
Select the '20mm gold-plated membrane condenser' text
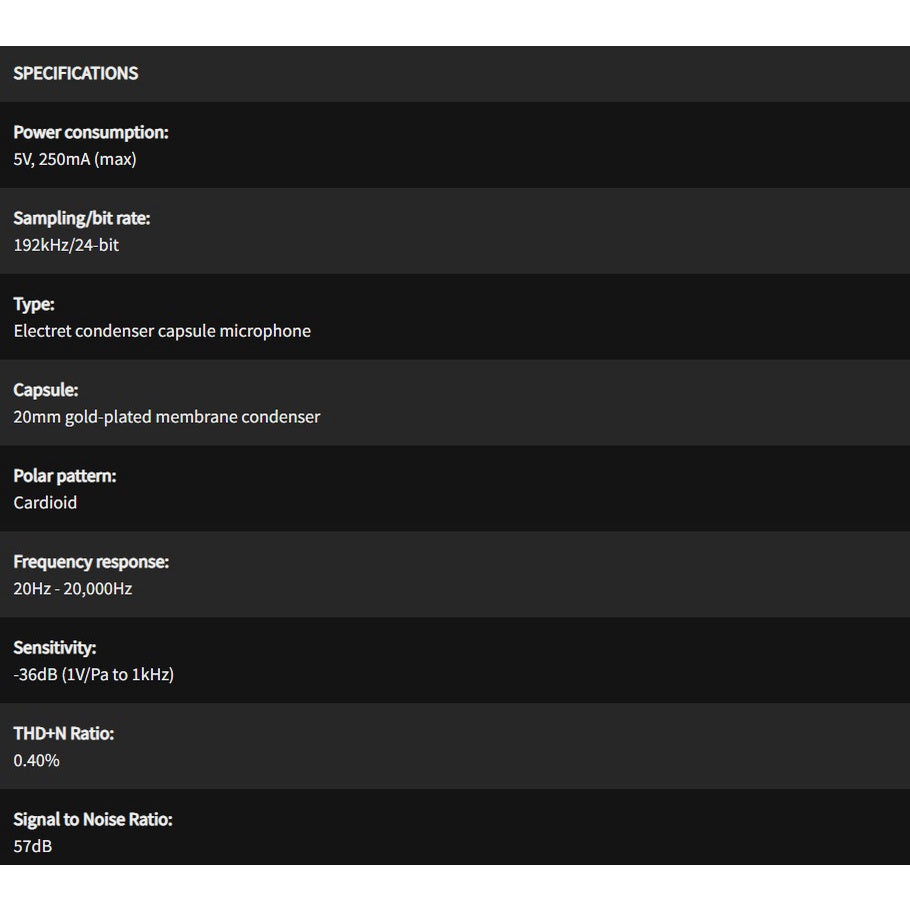[167, 417]
